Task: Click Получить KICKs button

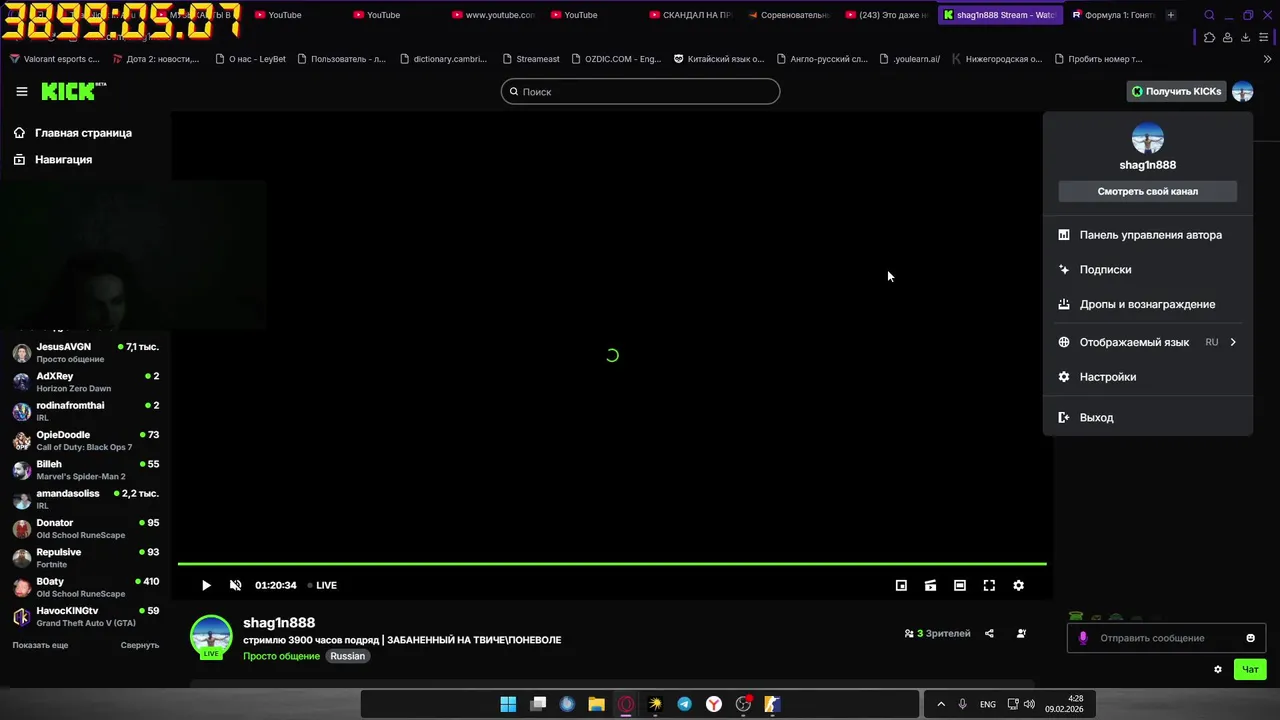Action: pos(1176,91)
